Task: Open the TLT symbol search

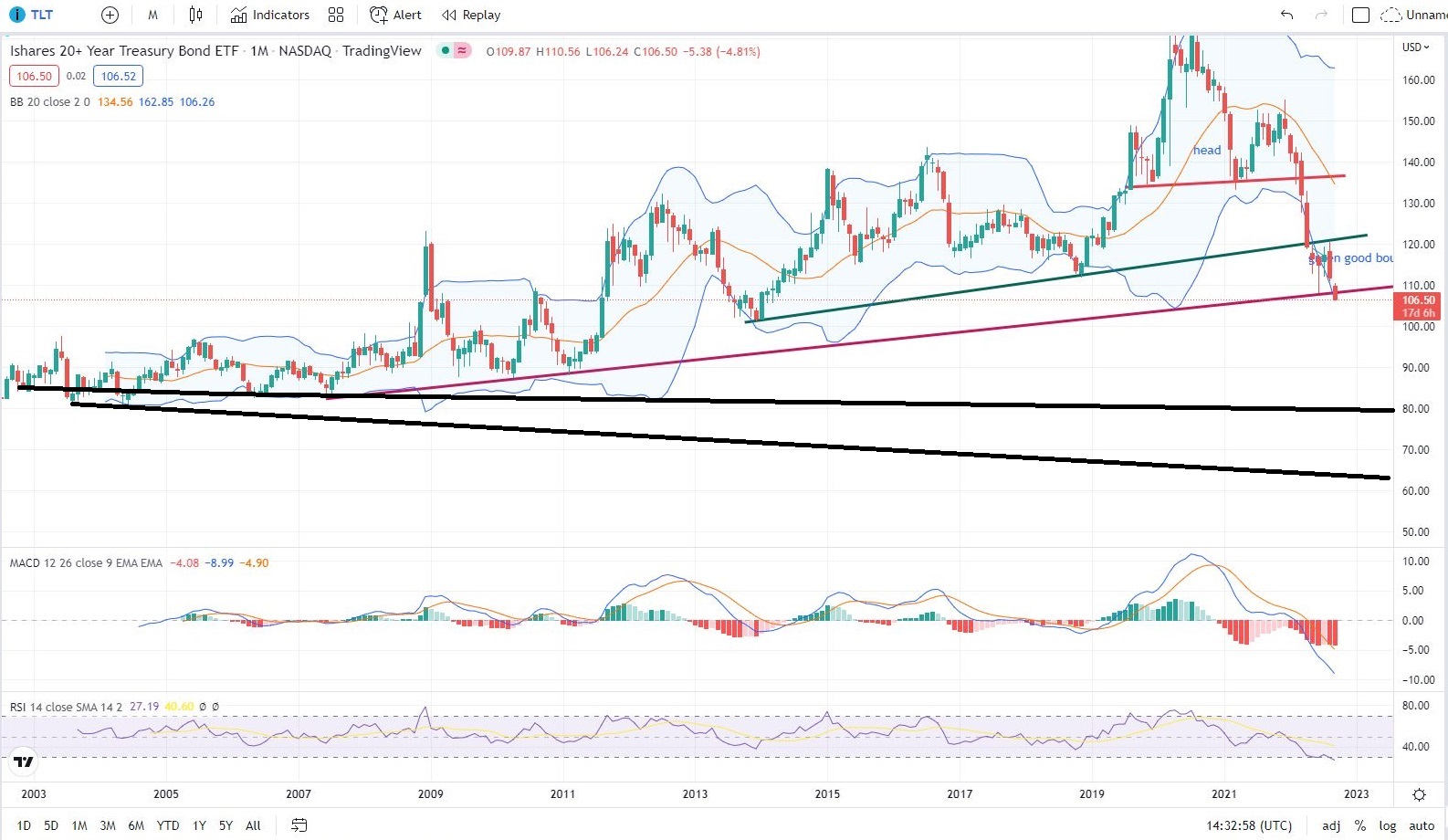Action: (x=42, y=15)
